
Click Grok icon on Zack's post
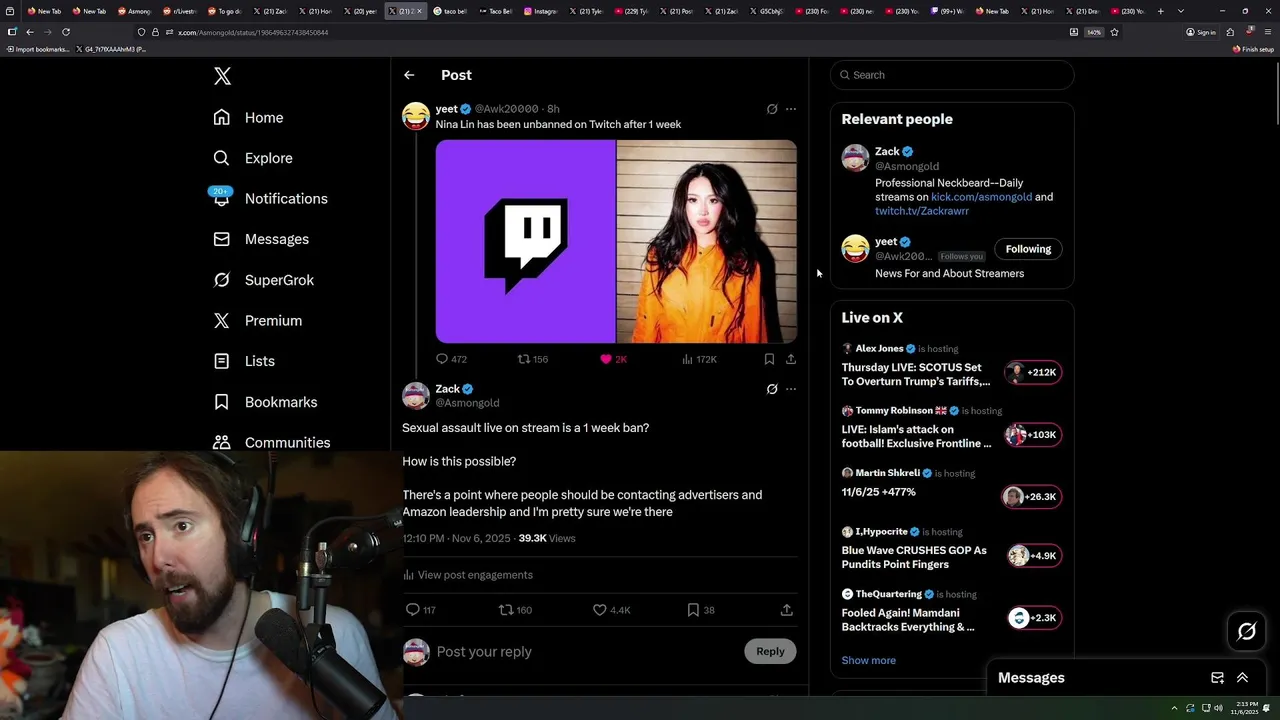pyautogui.click(x=772, y=389)
